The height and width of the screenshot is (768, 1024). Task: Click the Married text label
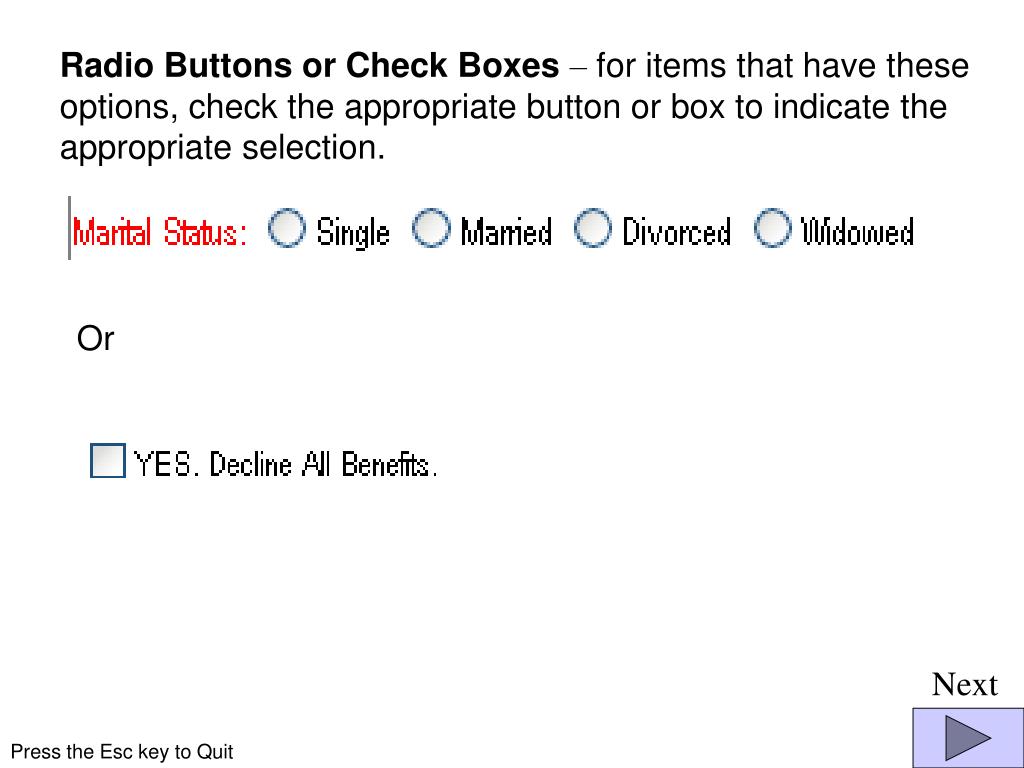pyautogui.click(x=506, y=232)
